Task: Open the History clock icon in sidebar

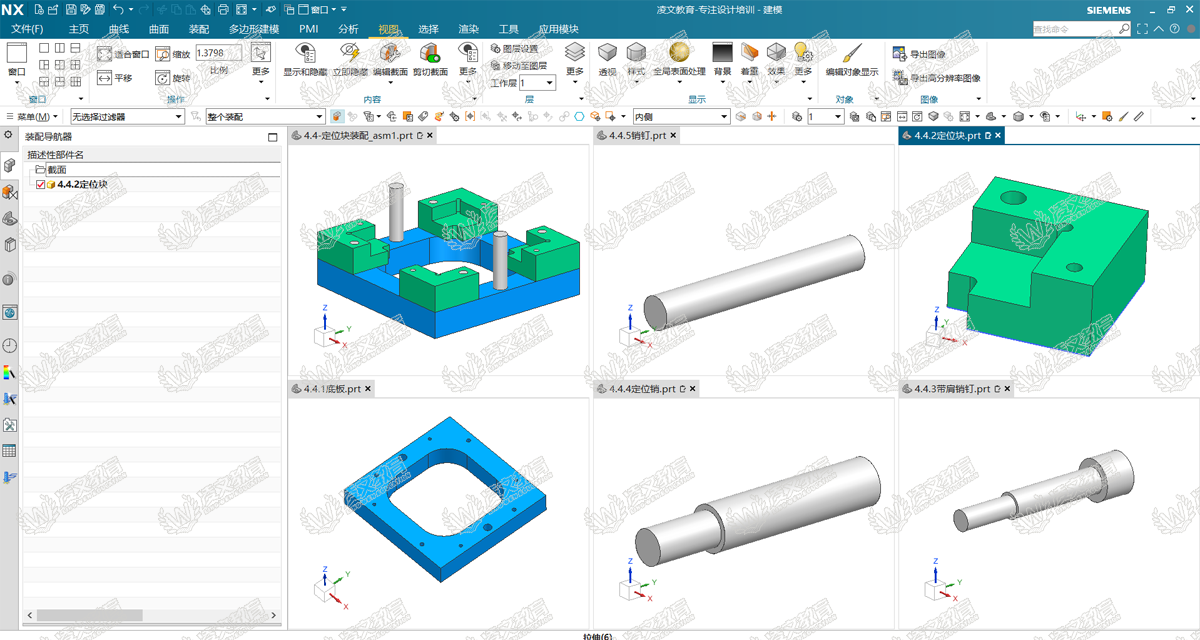Action: [x=10, y=346]
